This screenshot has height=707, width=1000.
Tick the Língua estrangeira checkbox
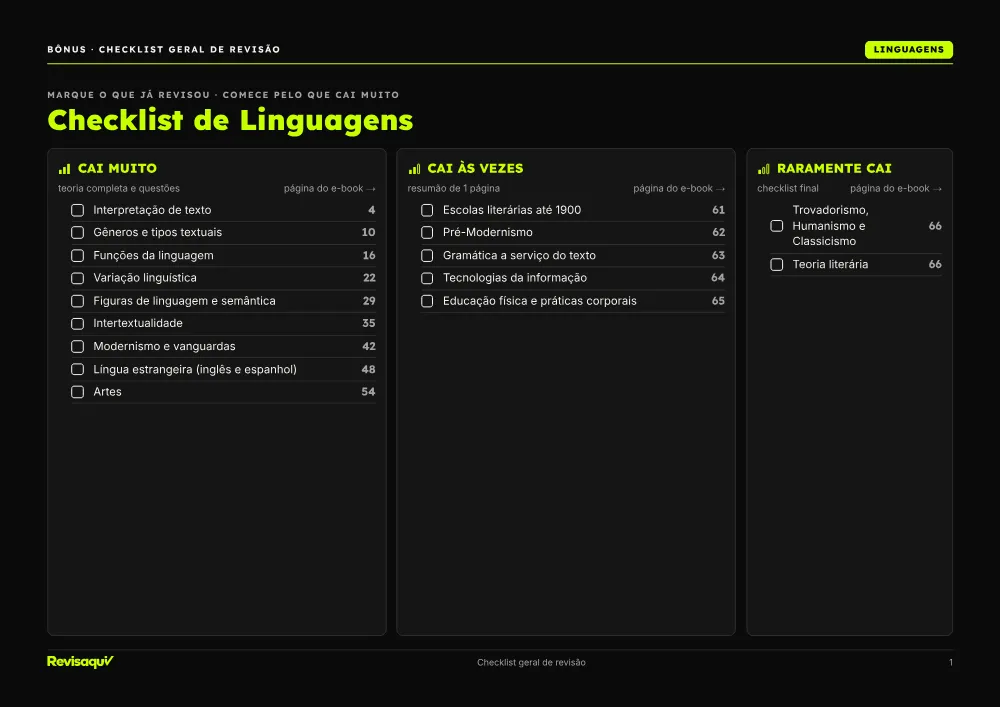click(77, 369)
